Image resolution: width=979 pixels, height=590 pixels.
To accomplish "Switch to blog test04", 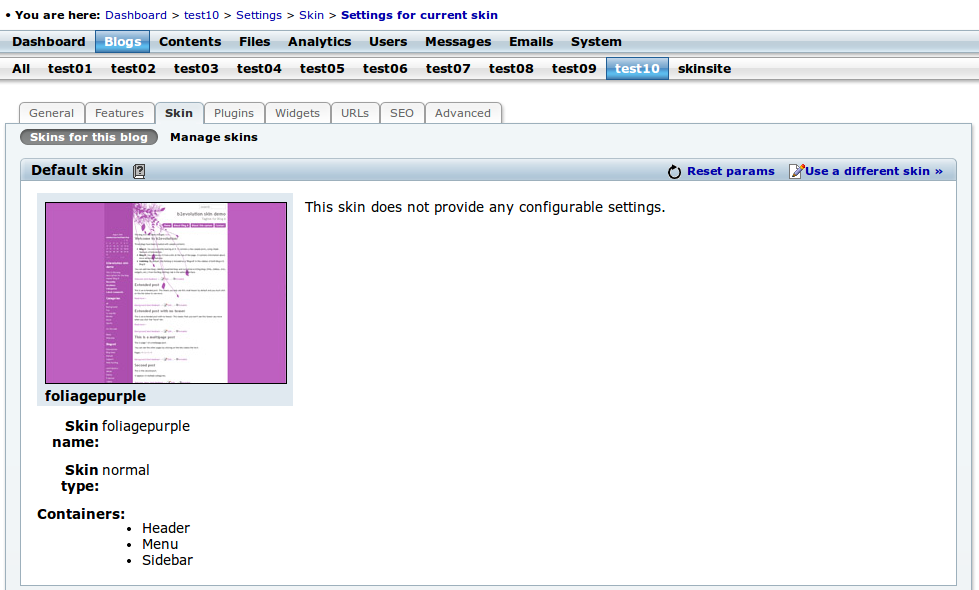I will (259, 69).
